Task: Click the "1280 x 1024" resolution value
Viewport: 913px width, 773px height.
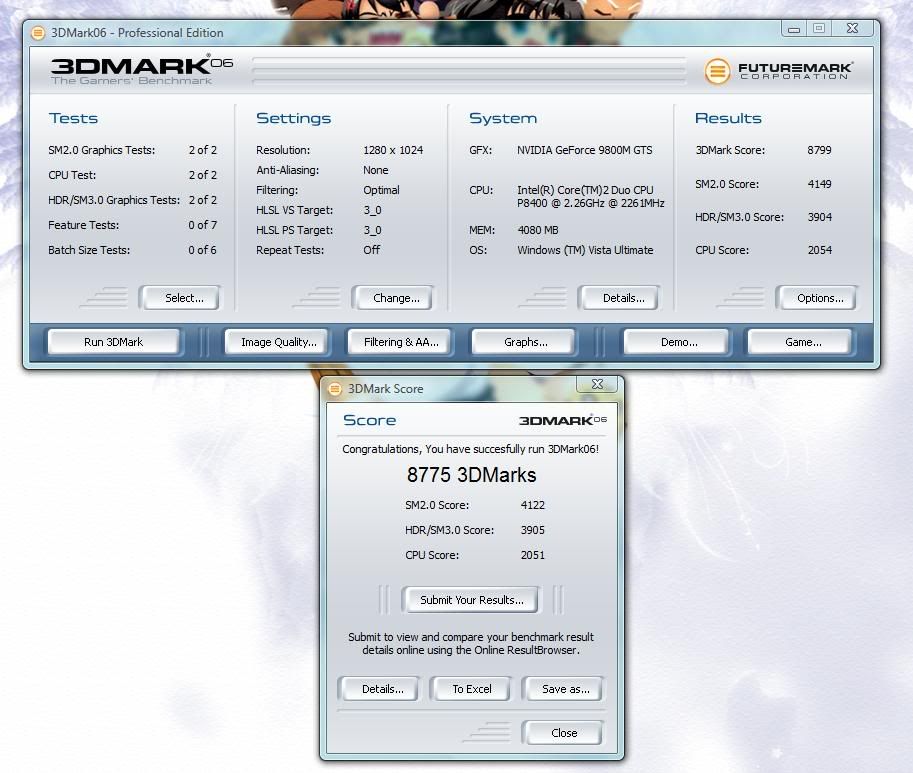Action: point(393,150)
